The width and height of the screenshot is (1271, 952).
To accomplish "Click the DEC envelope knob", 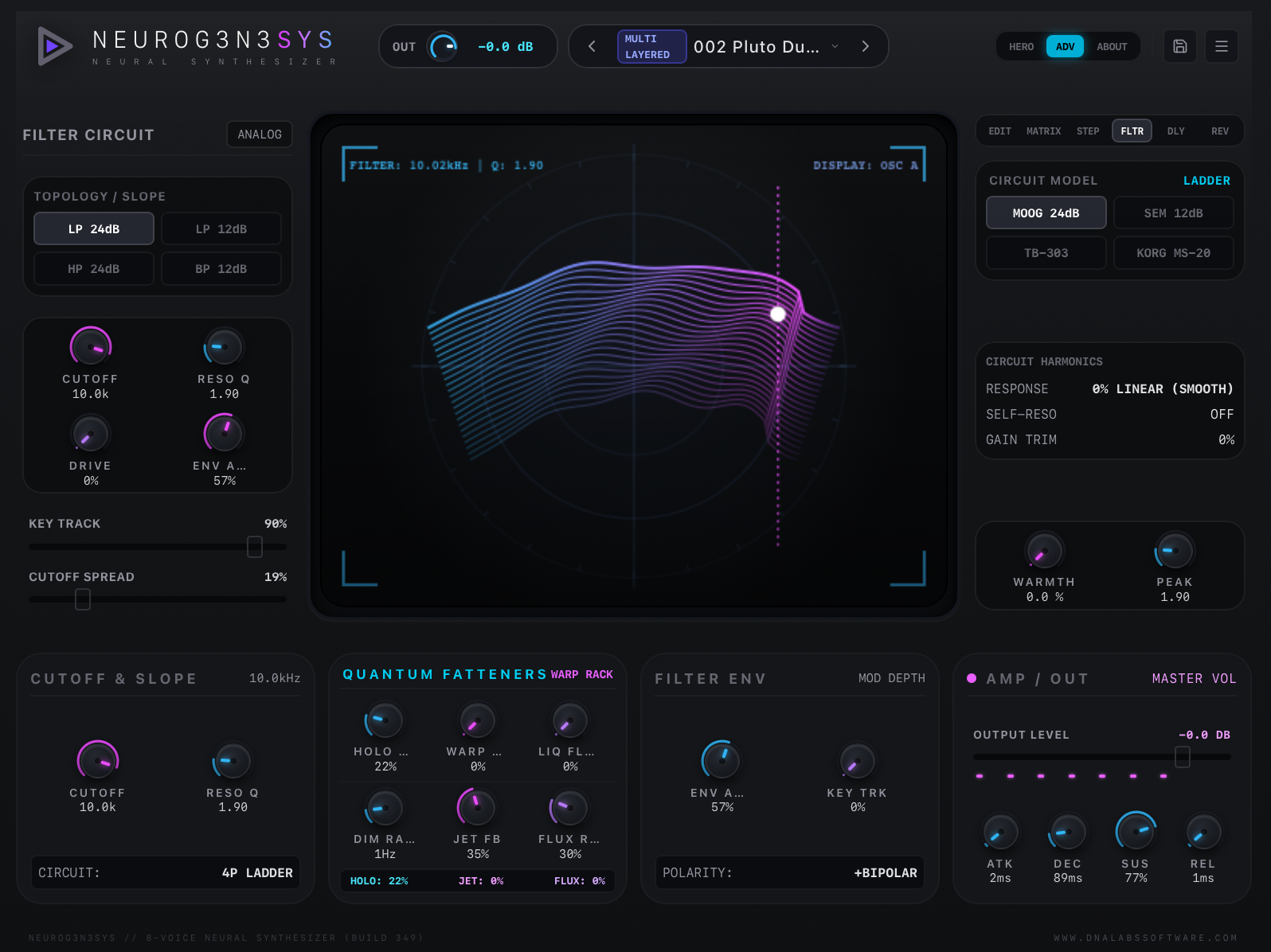I will (1068, 832).
